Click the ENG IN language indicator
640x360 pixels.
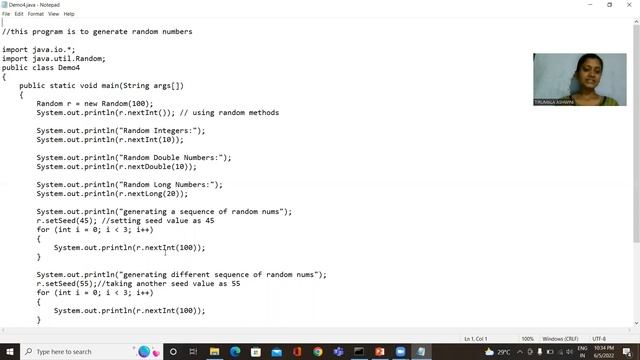582,351
